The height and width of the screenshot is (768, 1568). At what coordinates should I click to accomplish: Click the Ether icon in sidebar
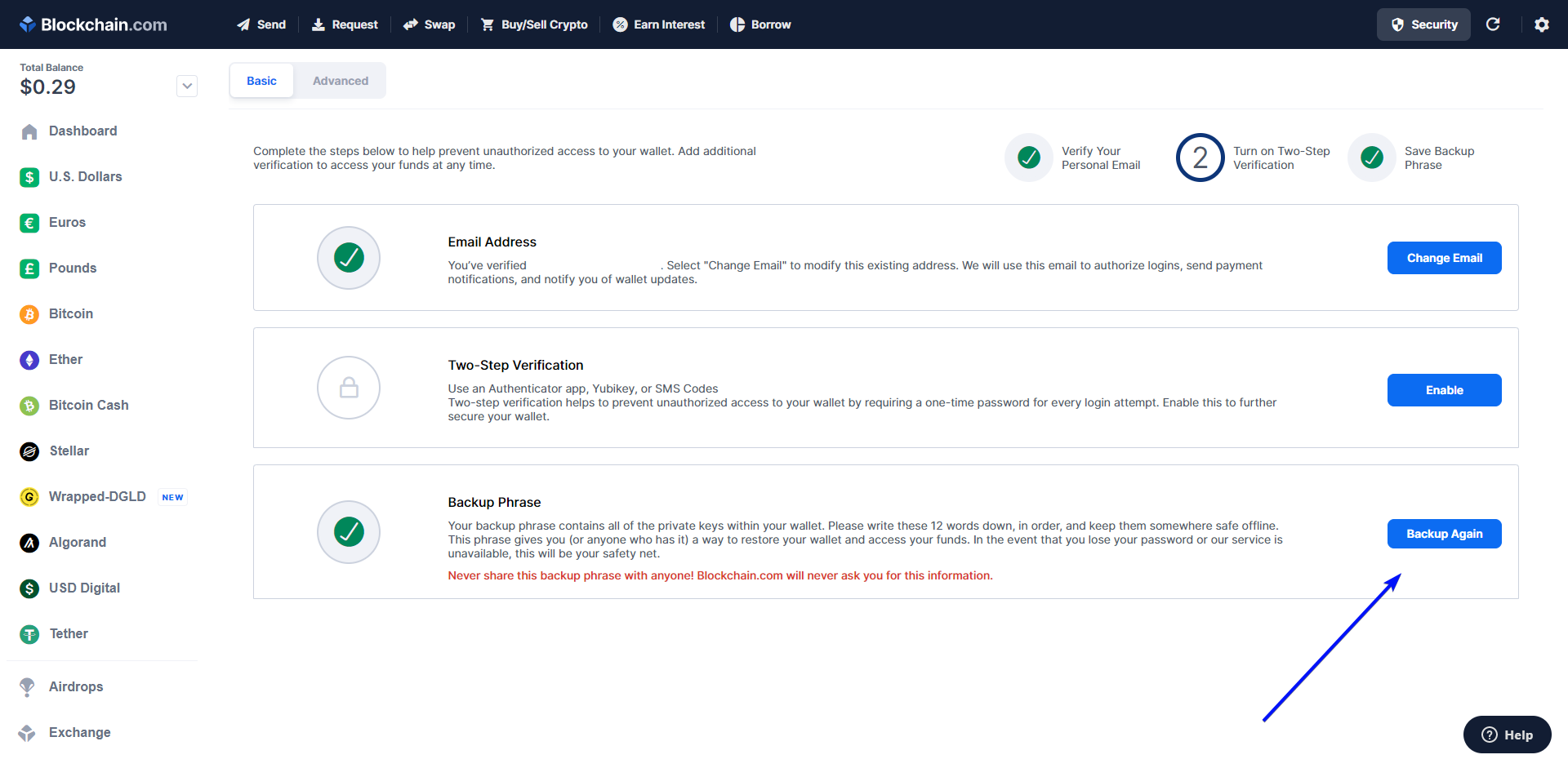point(29,360)
